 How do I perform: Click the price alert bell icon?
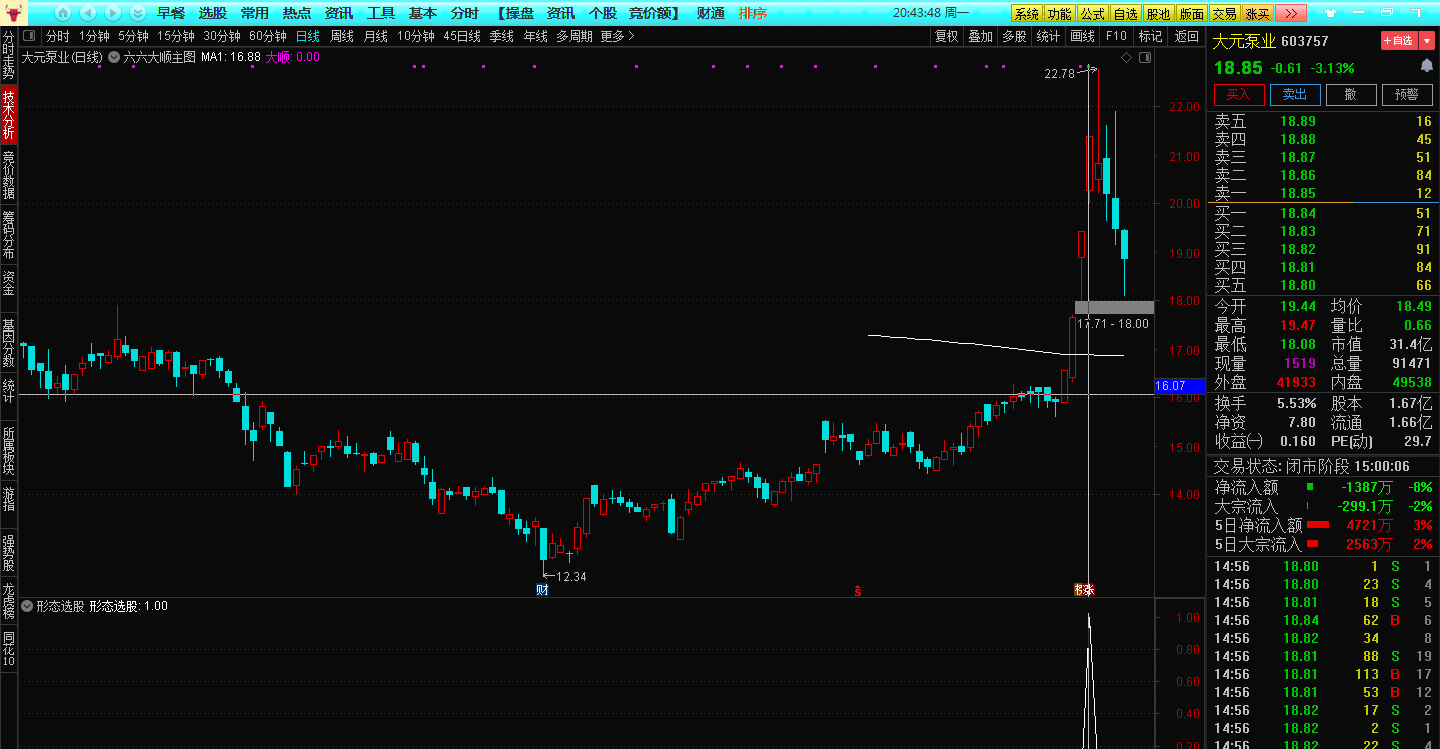click(x=1426, y=67)
